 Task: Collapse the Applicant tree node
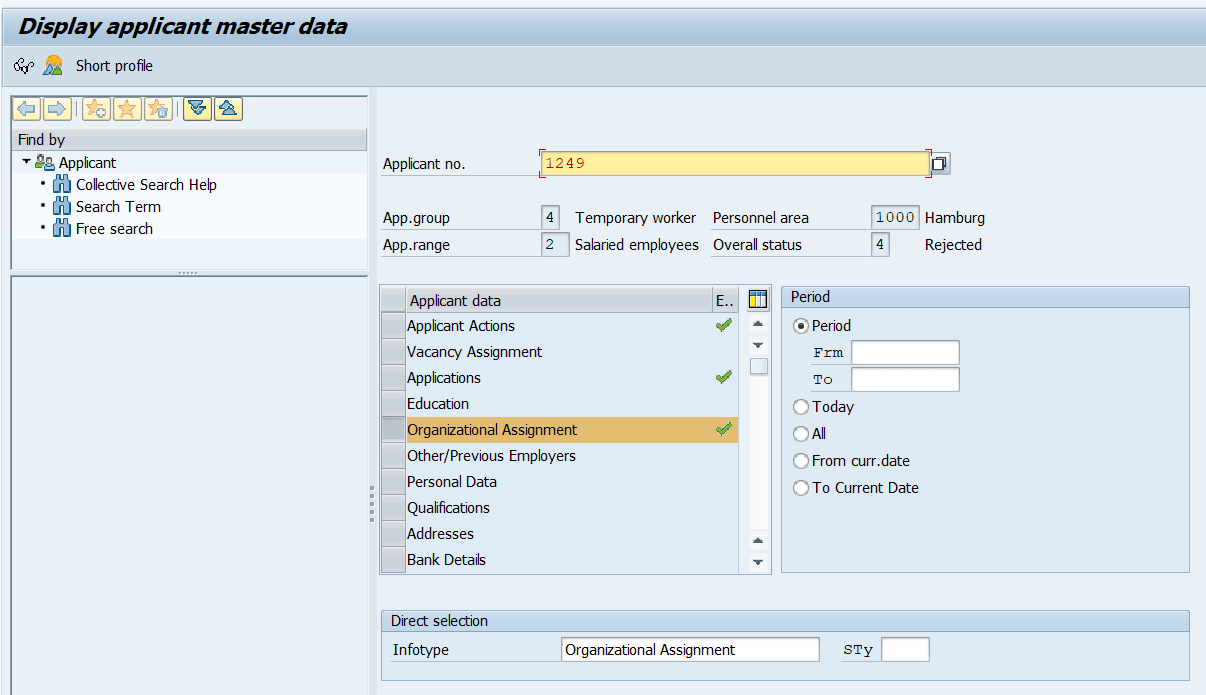27,162
